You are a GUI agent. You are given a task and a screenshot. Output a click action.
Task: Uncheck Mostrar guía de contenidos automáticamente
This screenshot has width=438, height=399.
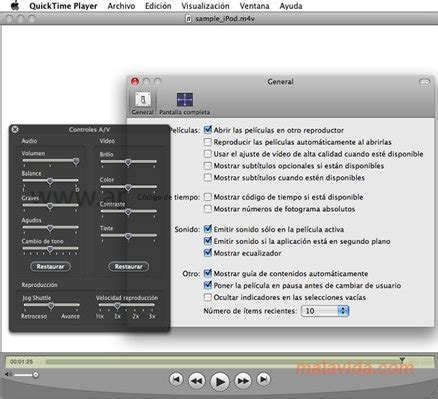pyautogui.click(x=208, y=273)
